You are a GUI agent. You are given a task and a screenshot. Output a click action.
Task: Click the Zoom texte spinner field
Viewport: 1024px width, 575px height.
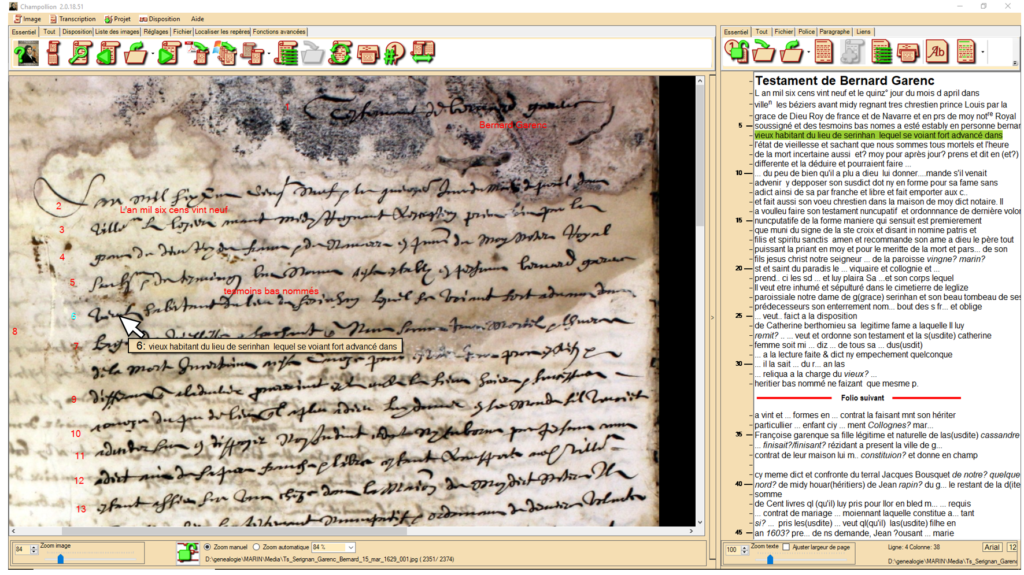tap(731, 550)
